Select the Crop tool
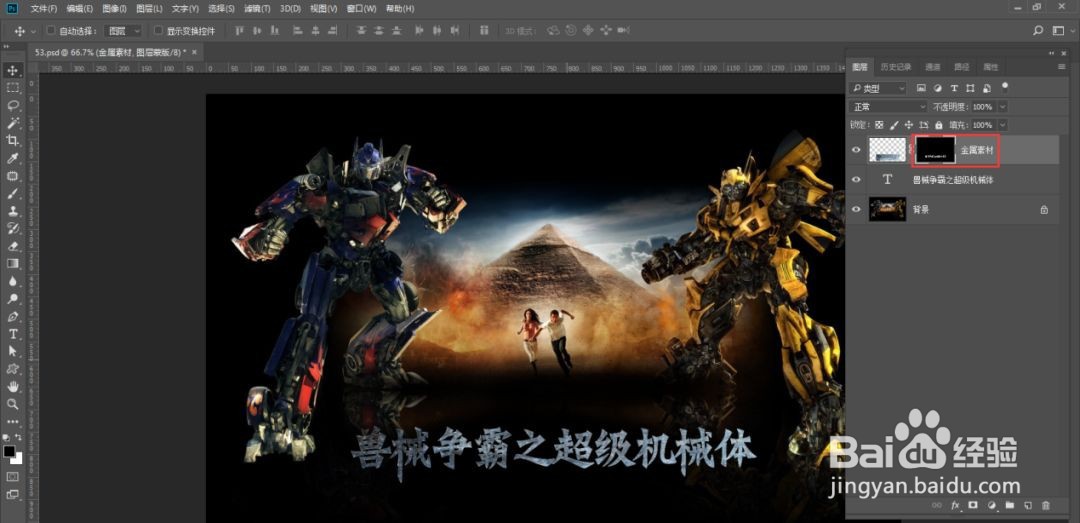Image resolution: width=1080 pixels, height=523 pixels. click(12, 141)
